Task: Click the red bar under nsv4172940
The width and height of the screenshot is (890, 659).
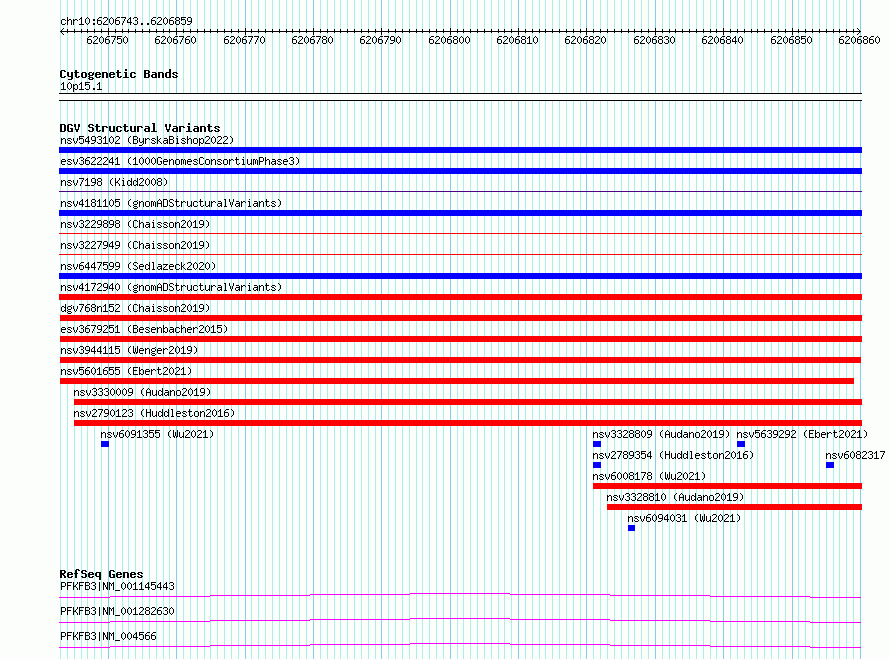Action: tap(460, 297)
